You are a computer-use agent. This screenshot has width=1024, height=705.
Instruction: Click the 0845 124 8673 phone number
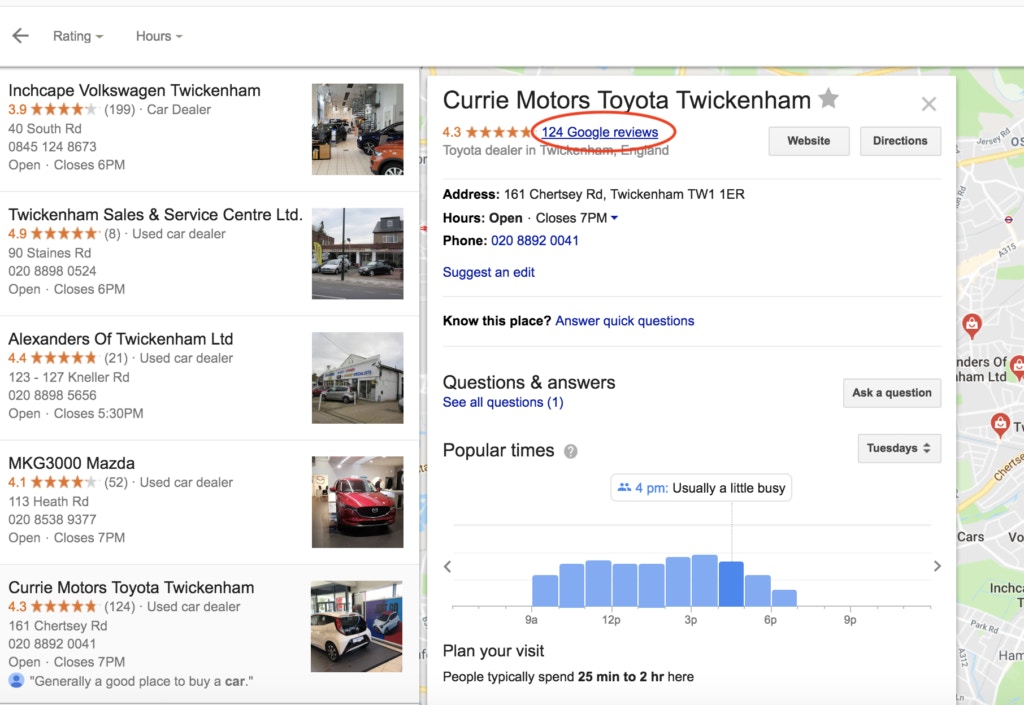52,147
